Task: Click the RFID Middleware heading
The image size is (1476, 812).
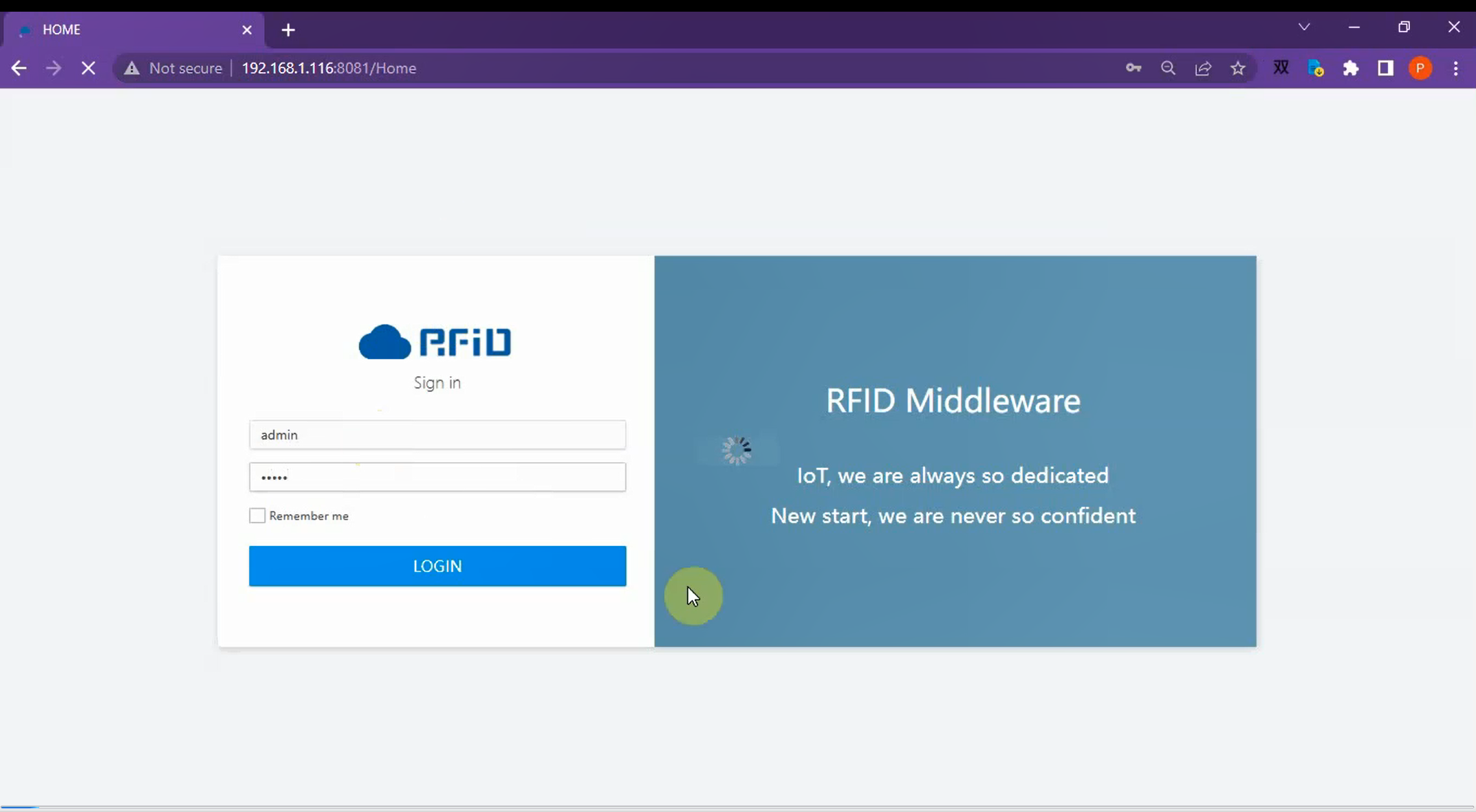Action: pos(953,401)
